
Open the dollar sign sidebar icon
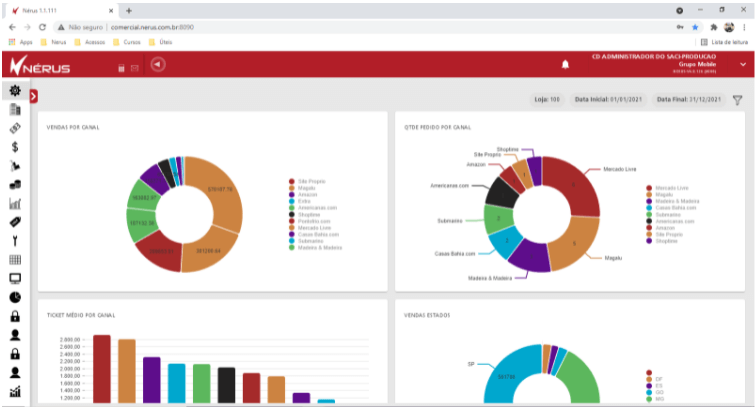pyautogui.click(x=15, y=147)
